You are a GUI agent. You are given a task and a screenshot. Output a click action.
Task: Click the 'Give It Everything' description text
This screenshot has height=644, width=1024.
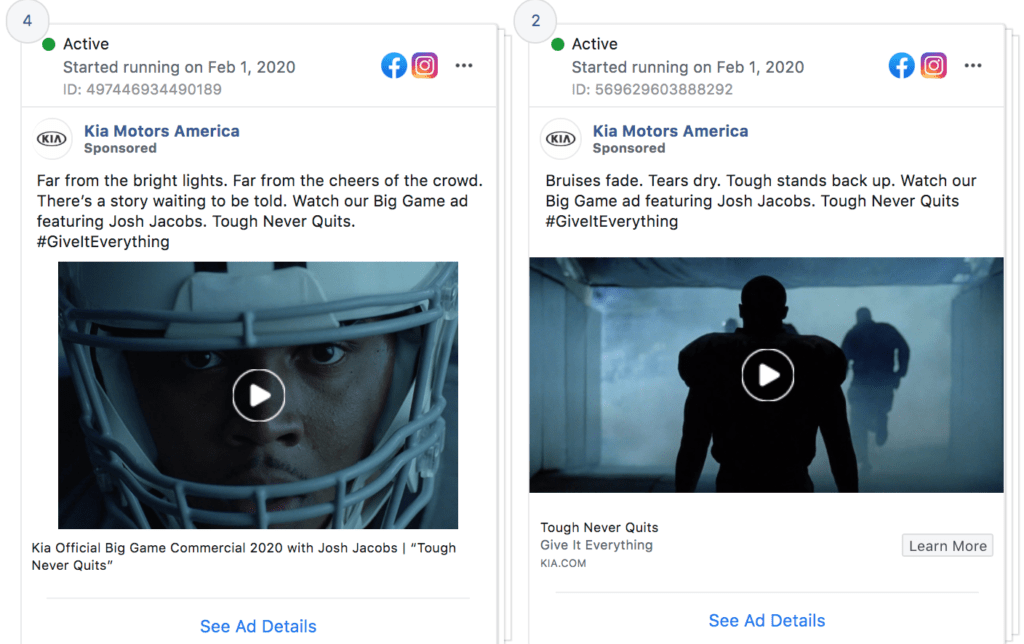click(596, 545)
